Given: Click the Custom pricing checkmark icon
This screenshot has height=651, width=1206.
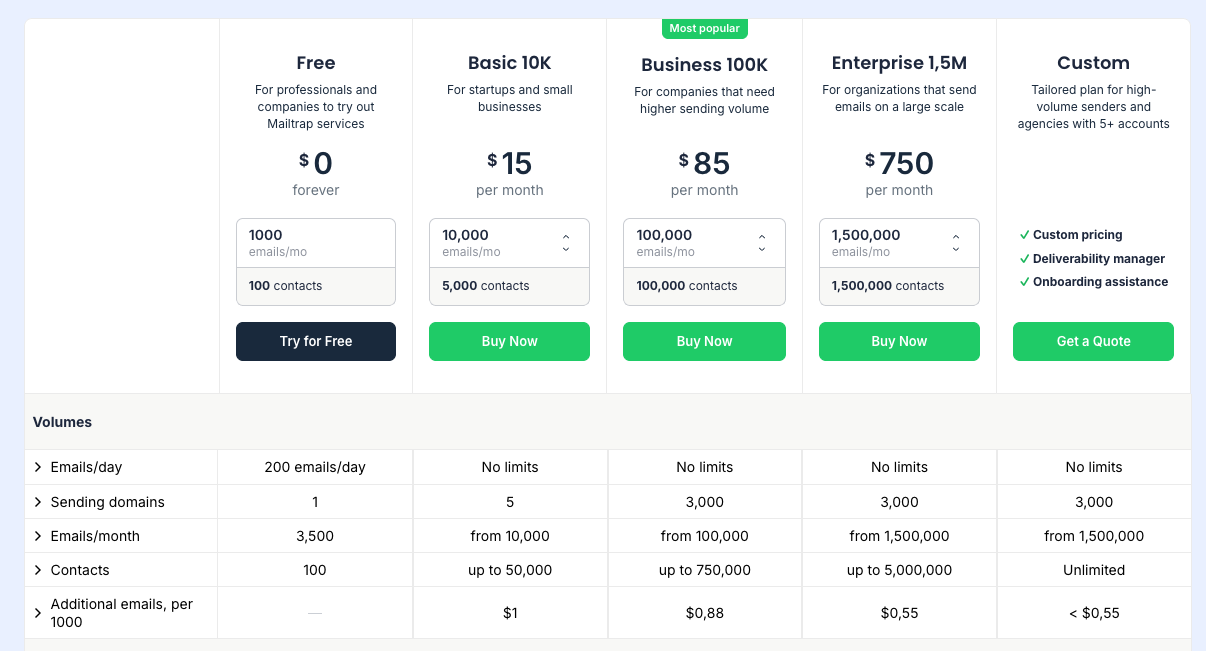Looking at the screenshot, I should pos(1024,235).
